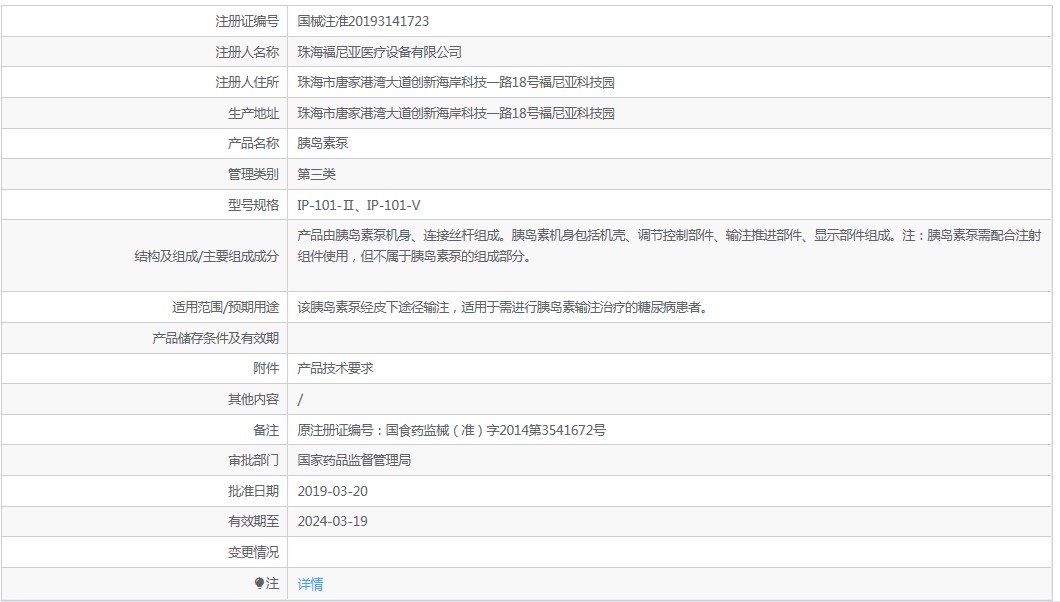This screenshot has height=602, width=1060.
Task: Select remark 原注册证编号 国食药监械(准)字2014第3541672号
Action: tap(452, 430)
